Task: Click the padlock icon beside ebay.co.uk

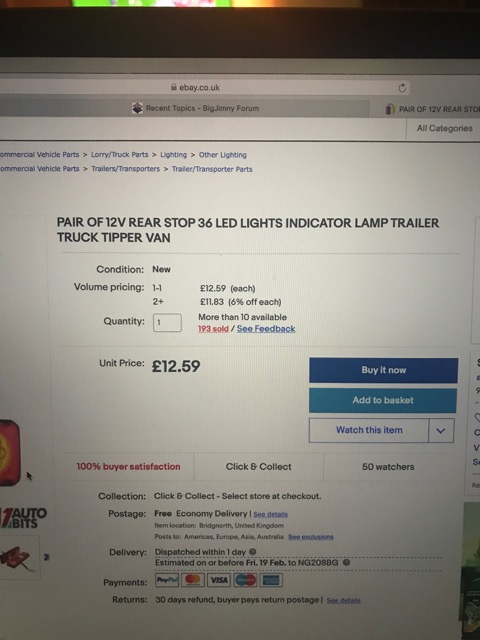Action: (x=174, y=87)
